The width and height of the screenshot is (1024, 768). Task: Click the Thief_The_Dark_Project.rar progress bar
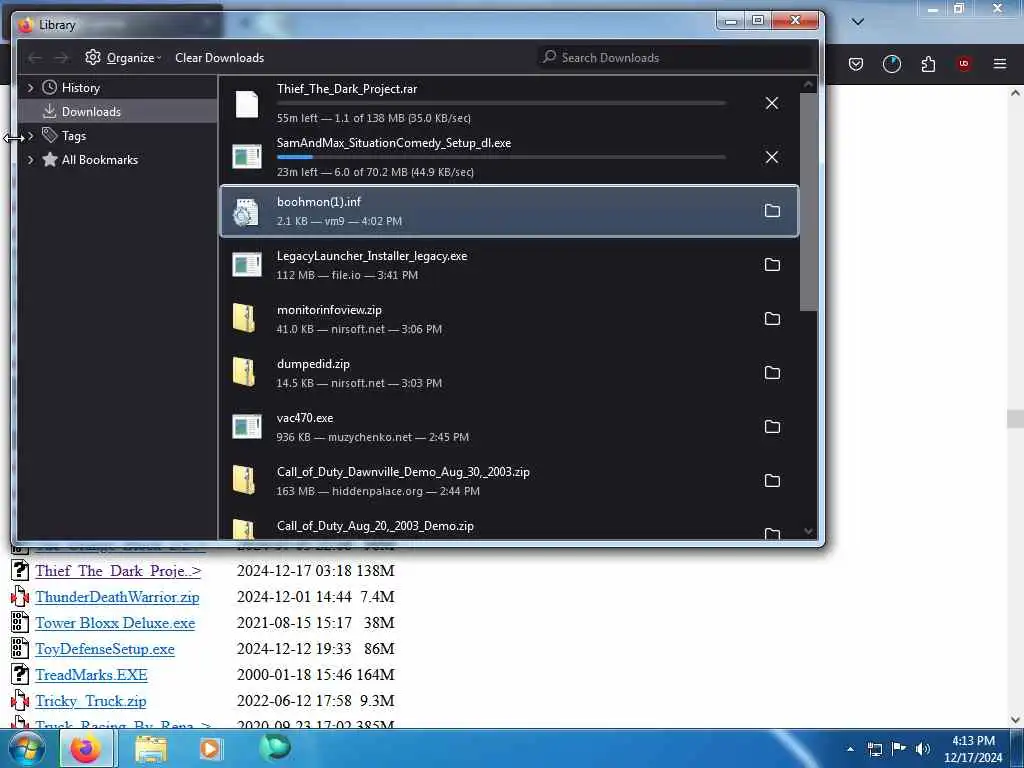(501, 103)
